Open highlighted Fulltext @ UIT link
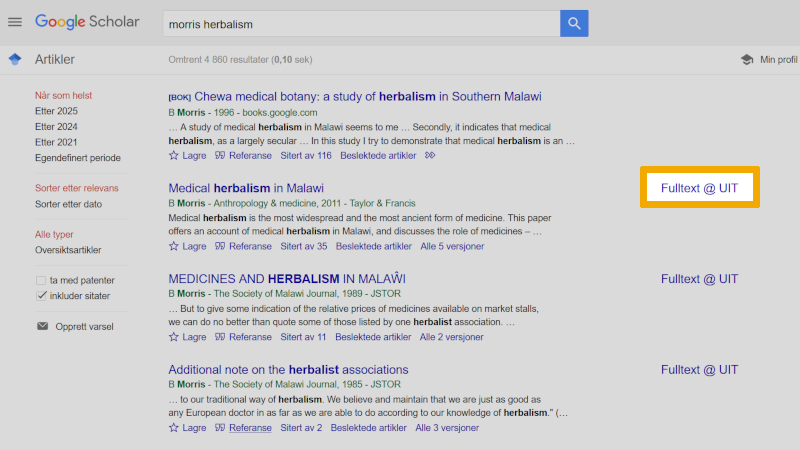800x450 pixels. tap(699, 188)
